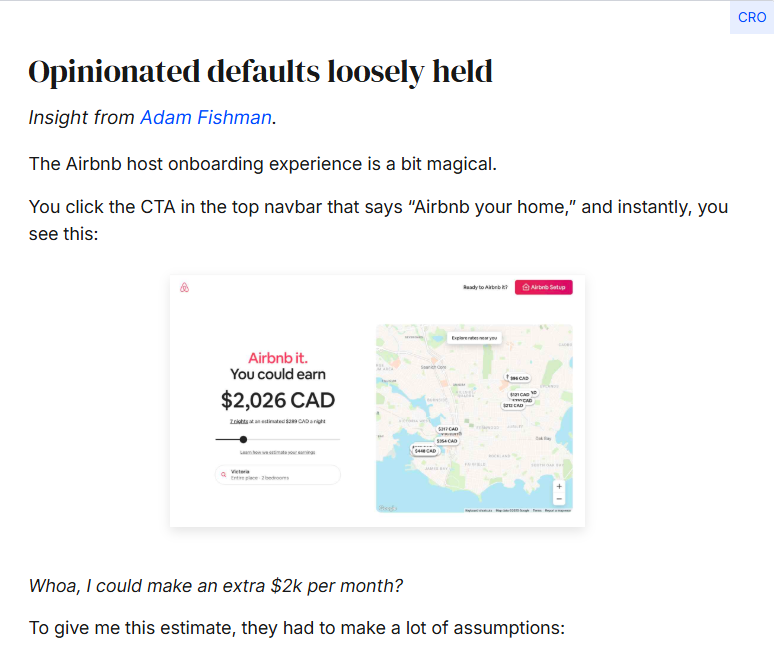Viewport: 774px width, 649px height.
Task: Click the Airbnb logo in the embedded screenshot
Action: point(184,288)
